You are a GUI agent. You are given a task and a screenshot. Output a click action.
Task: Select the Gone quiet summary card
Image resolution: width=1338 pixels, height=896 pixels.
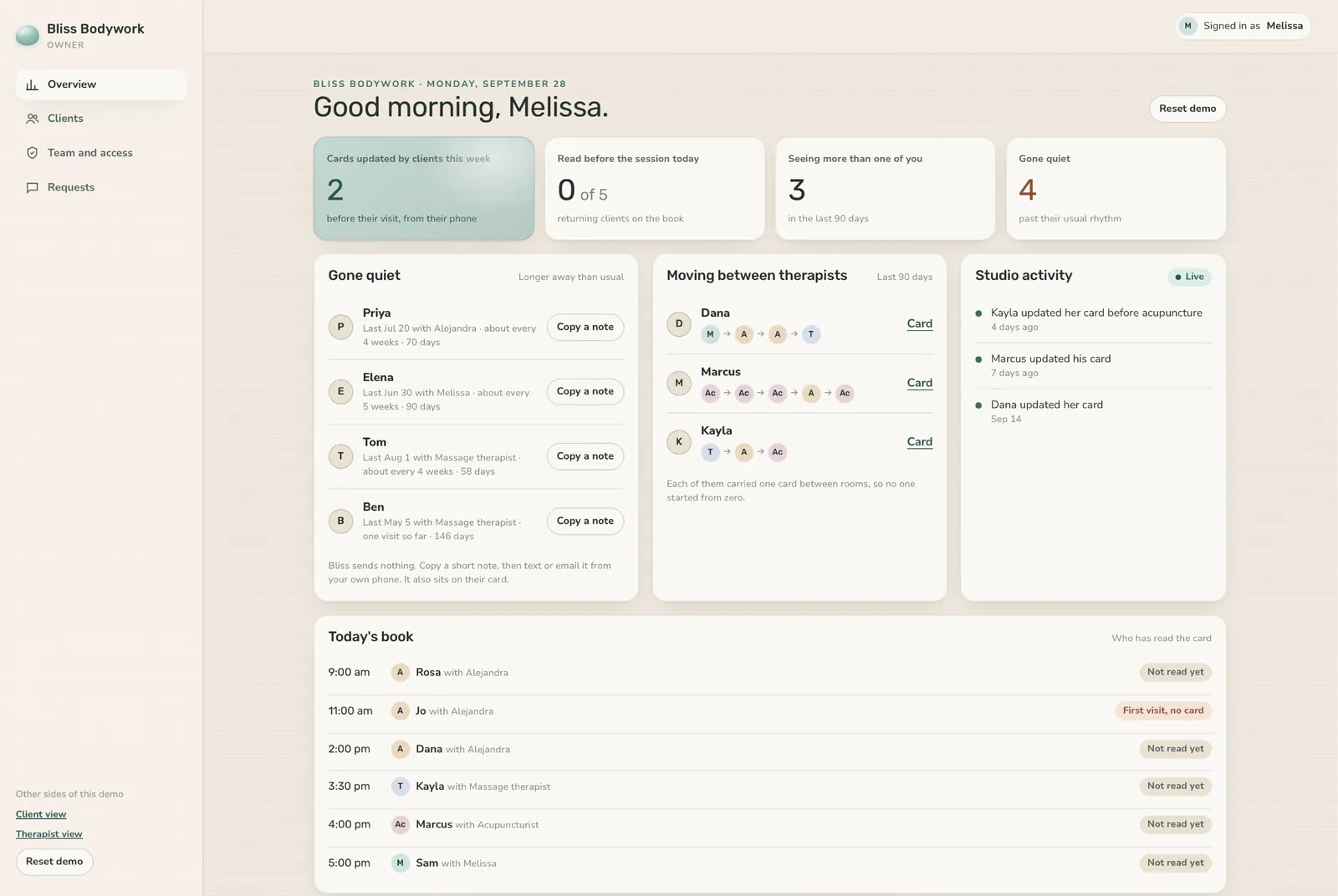pyautogui.click(x=1116, y=189)
